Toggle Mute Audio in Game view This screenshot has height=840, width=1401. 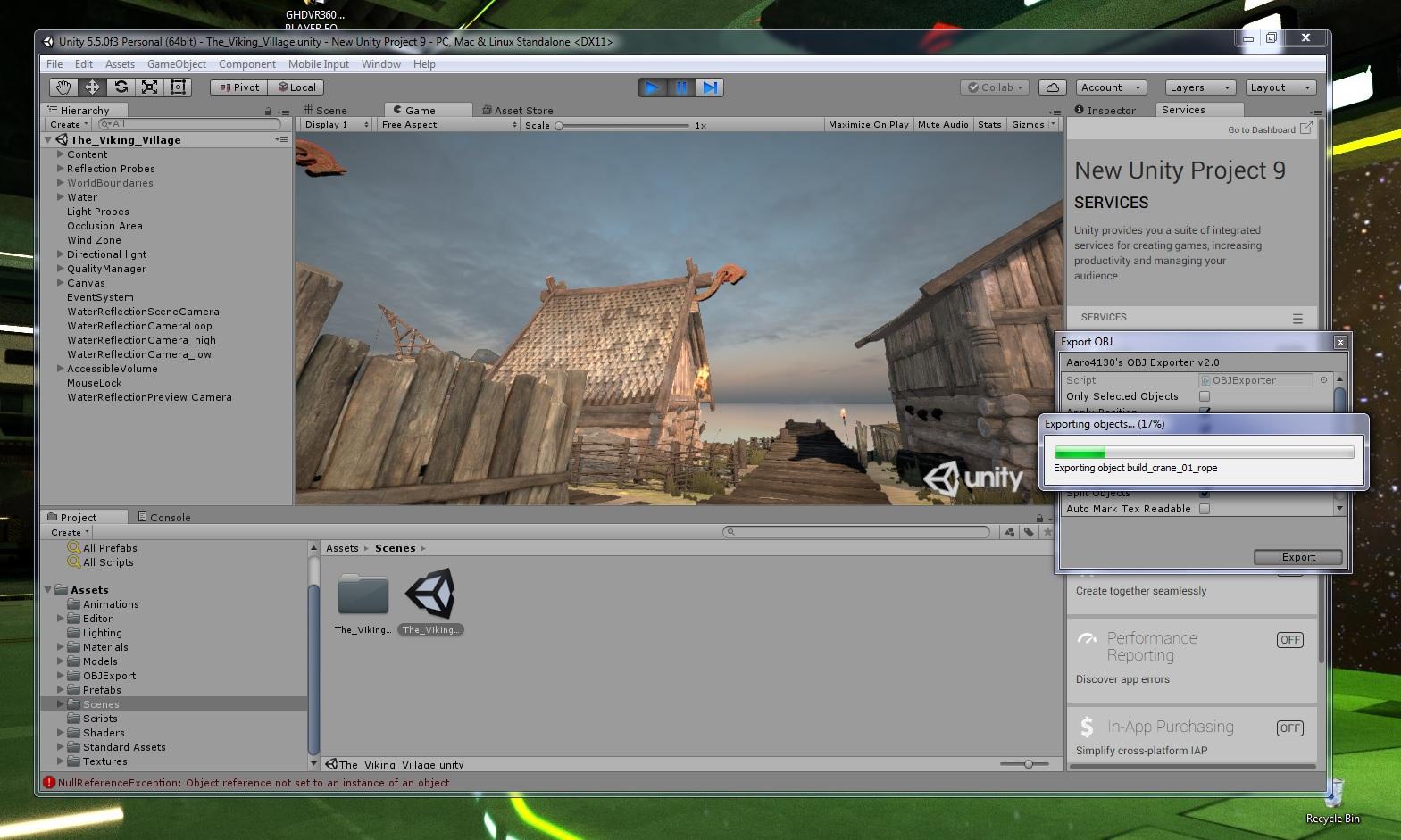coord(943,125)
